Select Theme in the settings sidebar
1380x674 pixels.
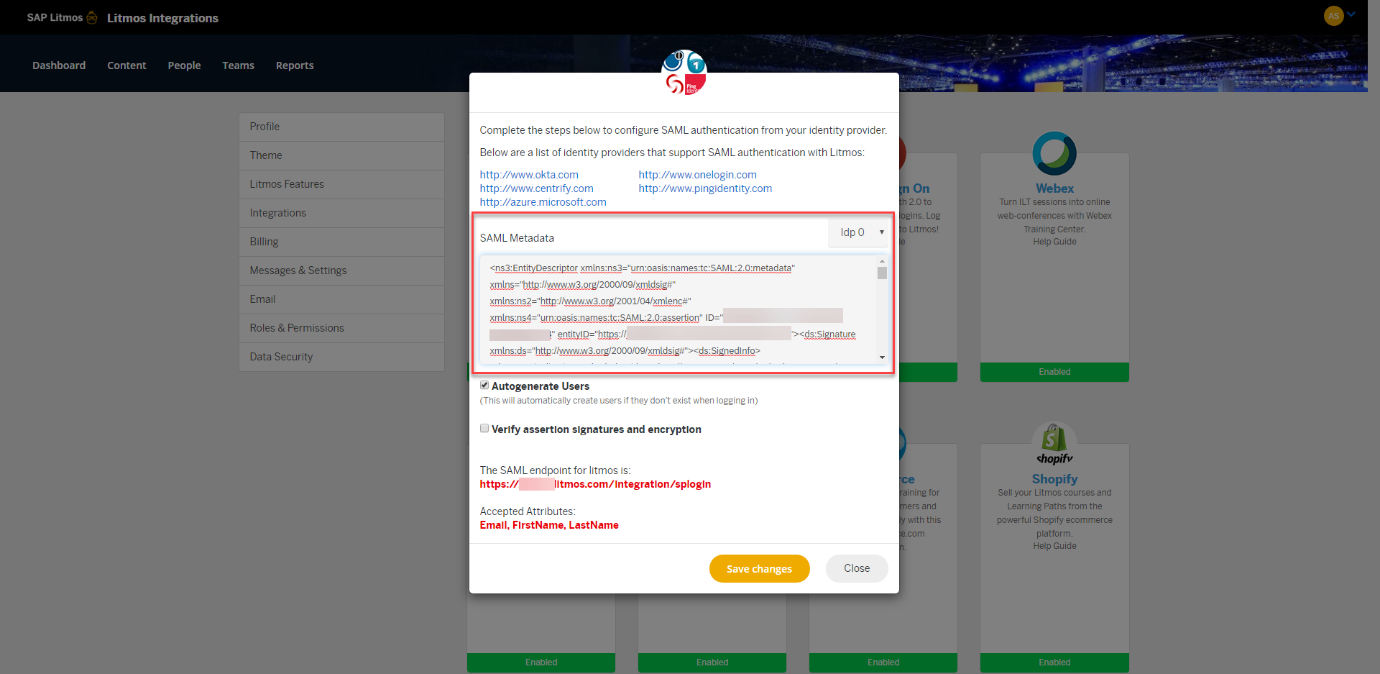[x=341, y=156]
